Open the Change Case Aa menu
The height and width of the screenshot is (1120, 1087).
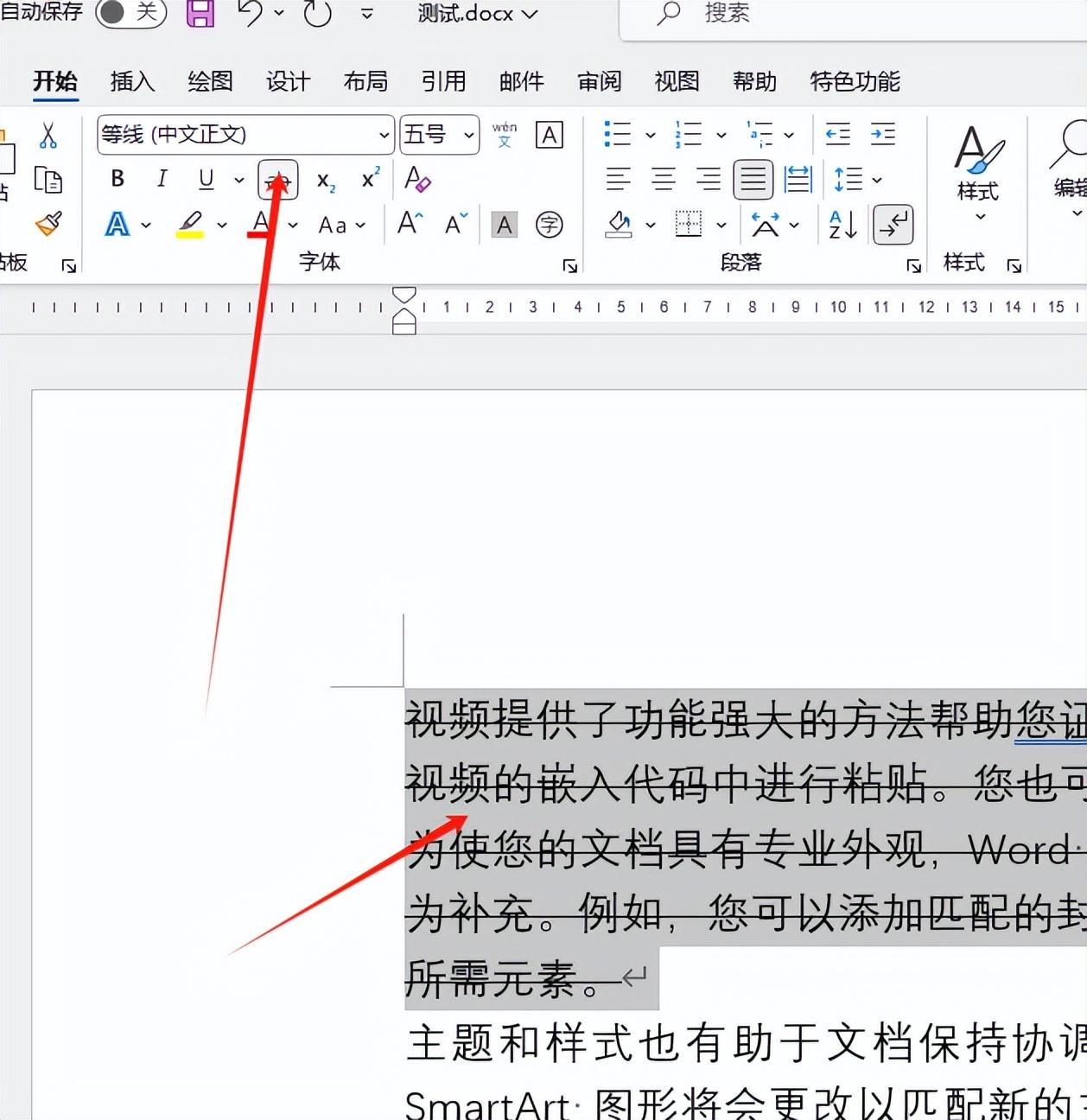341,225
